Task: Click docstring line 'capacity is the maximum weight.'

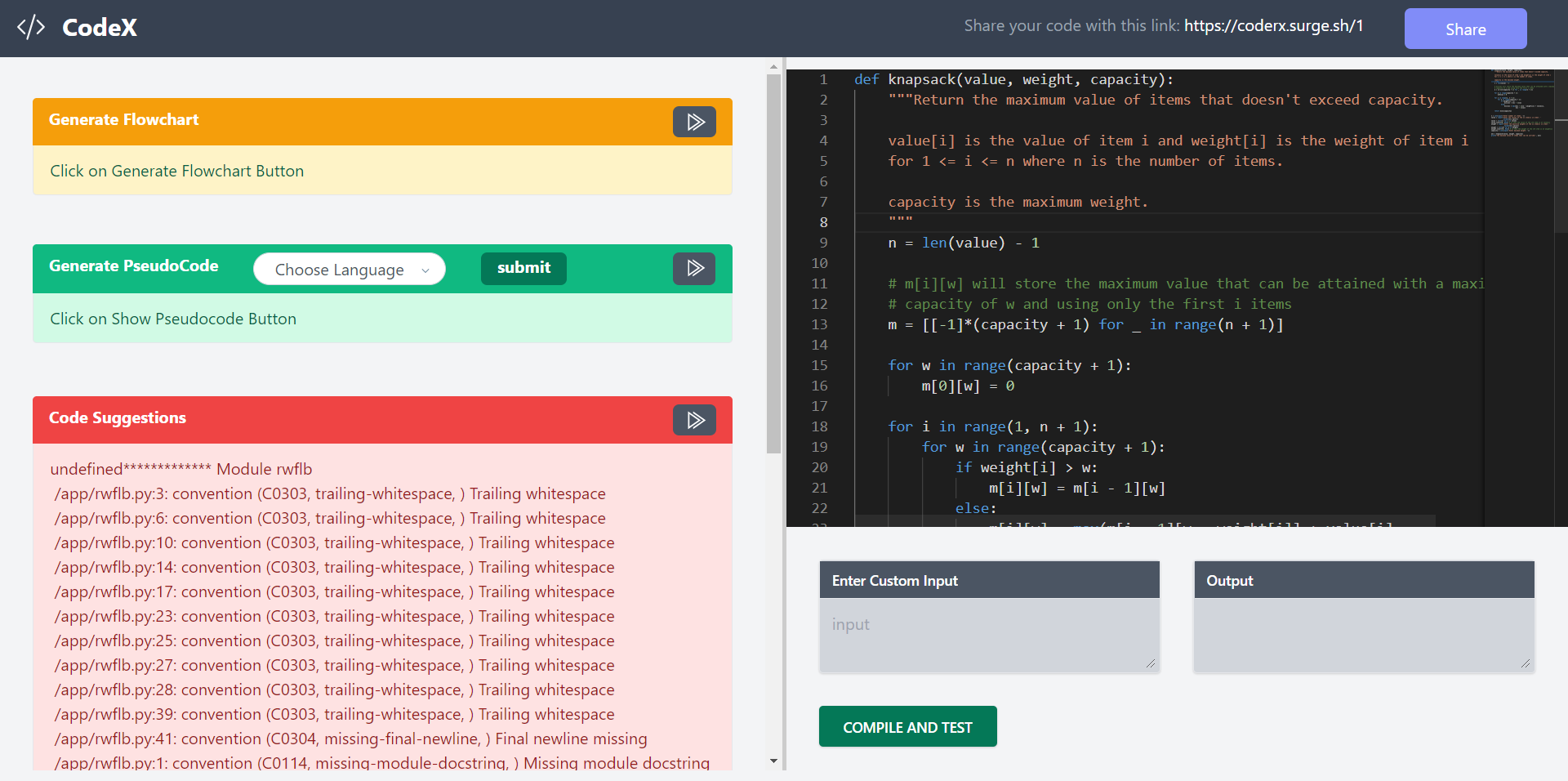Action: (1018, 202)
